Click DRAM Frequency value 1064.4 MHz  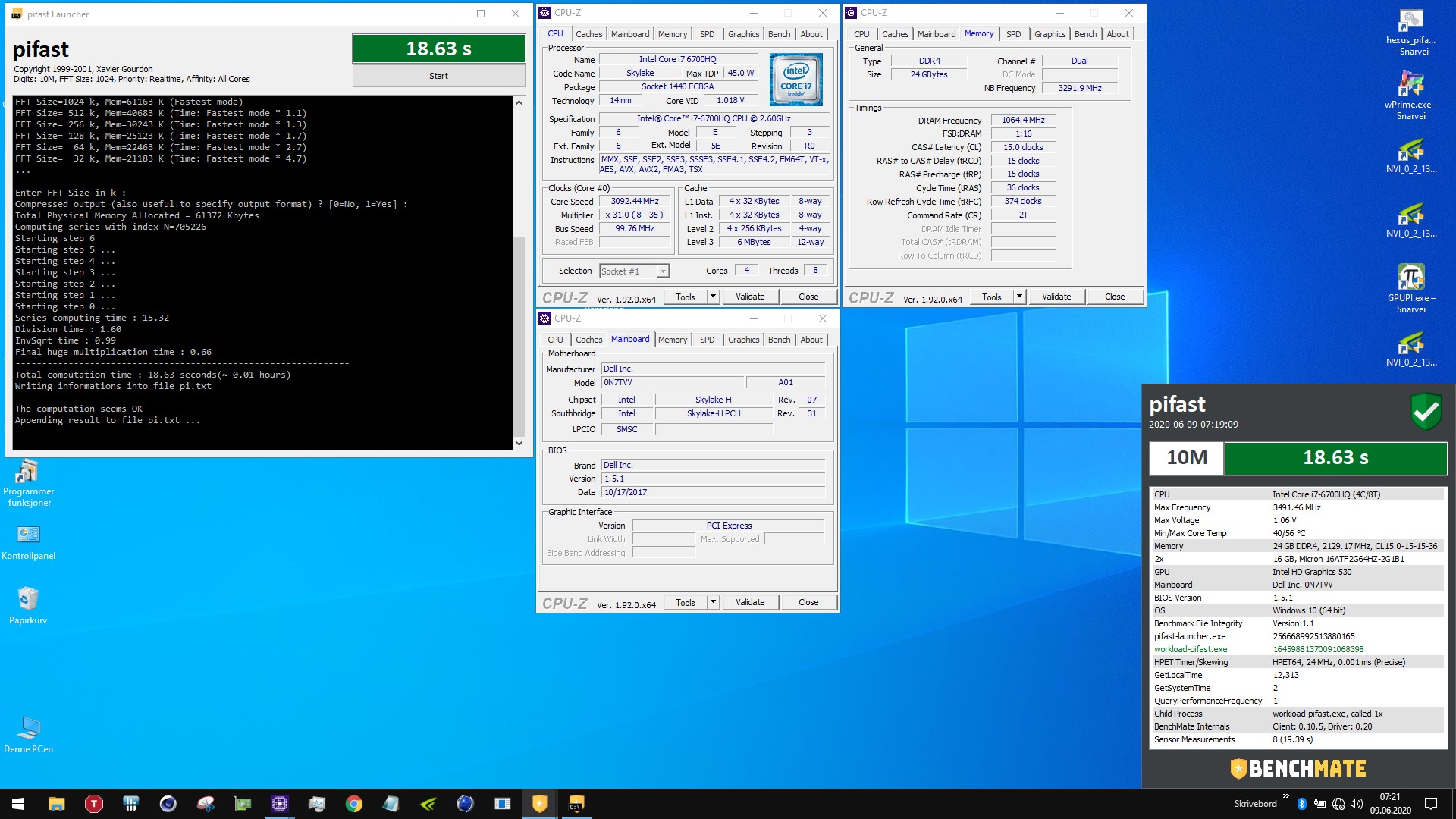(x=1023, y=120)
